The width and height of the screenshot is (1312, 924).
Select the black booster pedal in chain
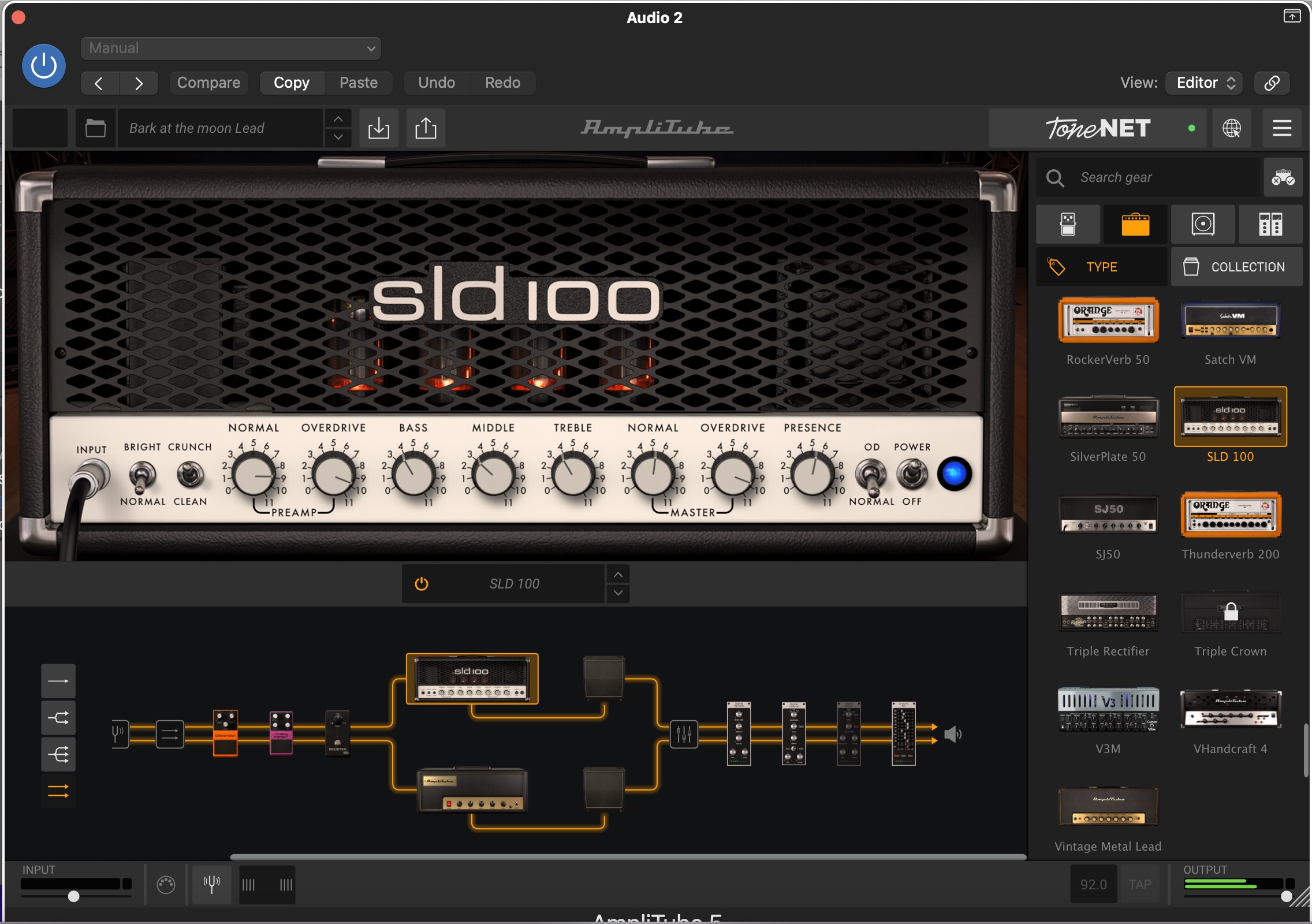pos(338,733)
